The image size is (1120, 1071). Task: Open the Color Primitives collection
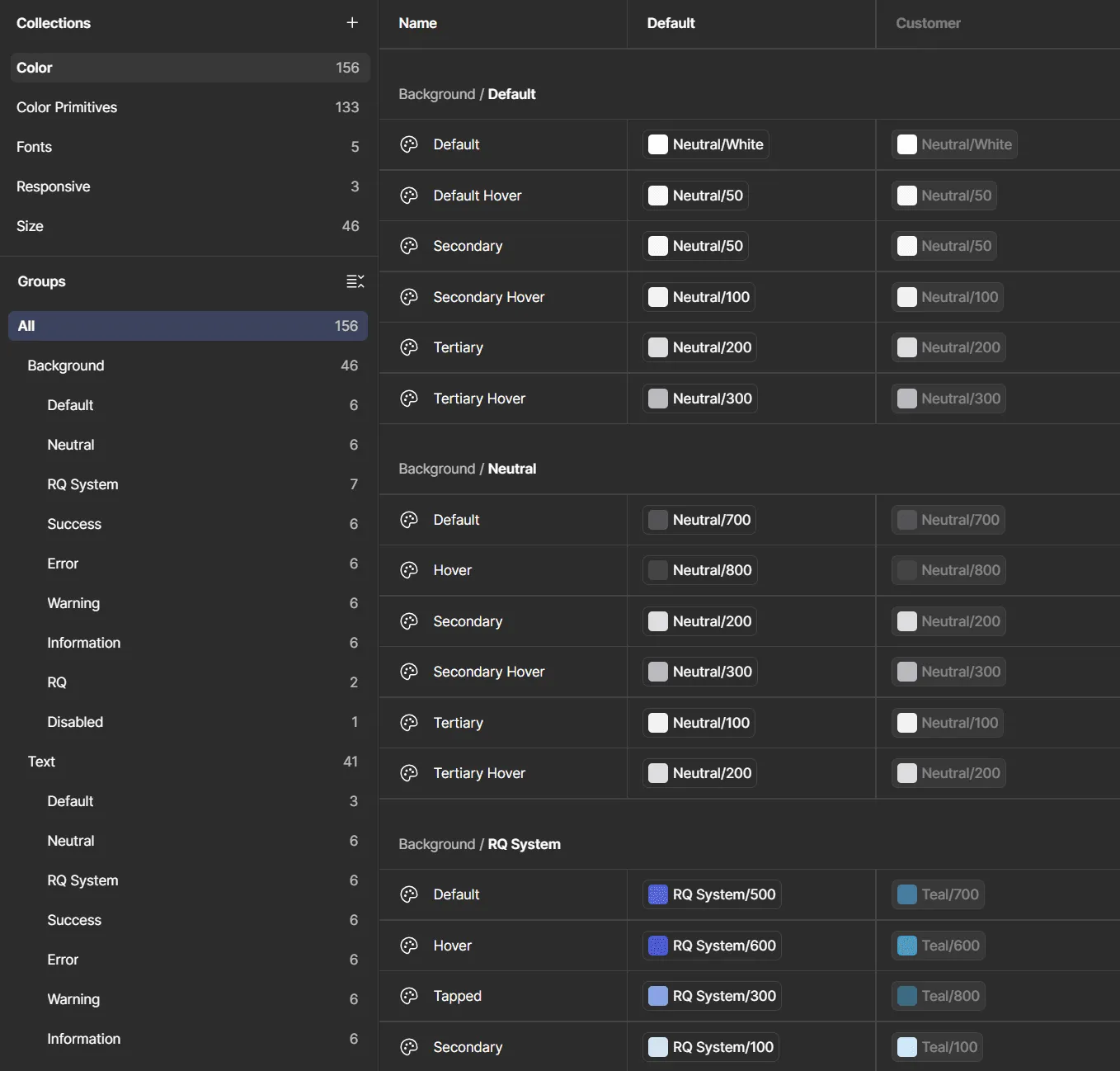tap(189, 107)
